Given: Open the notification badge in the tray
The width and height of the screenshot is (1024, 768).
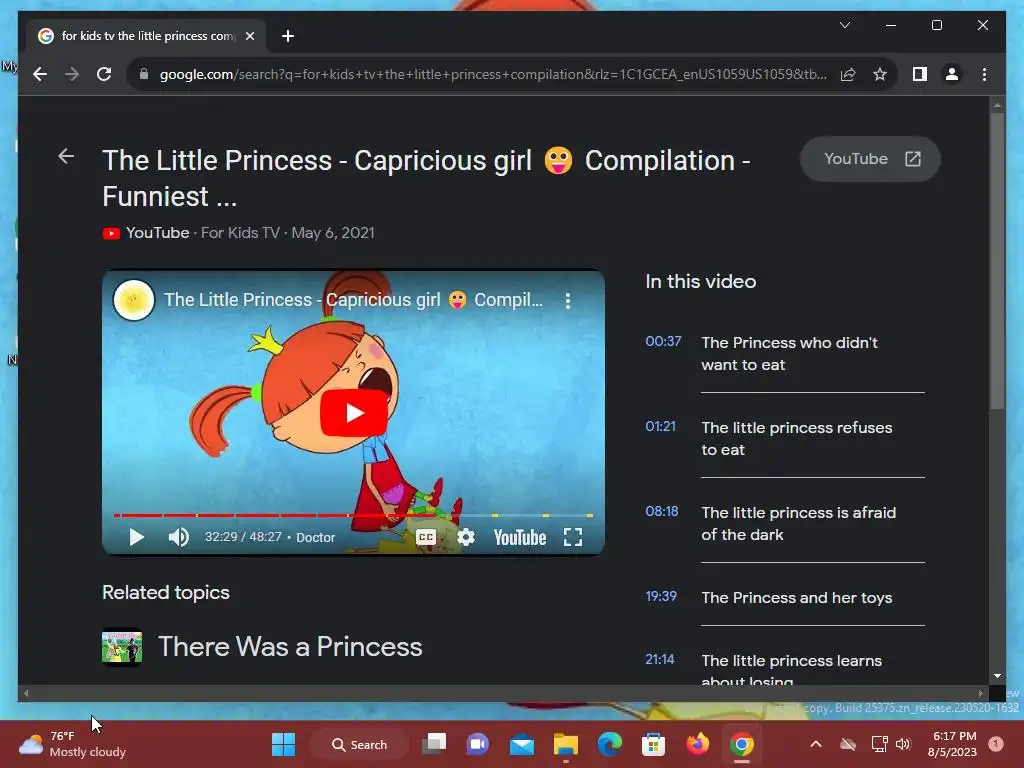Looking at the screenshot, I should 996,744.
